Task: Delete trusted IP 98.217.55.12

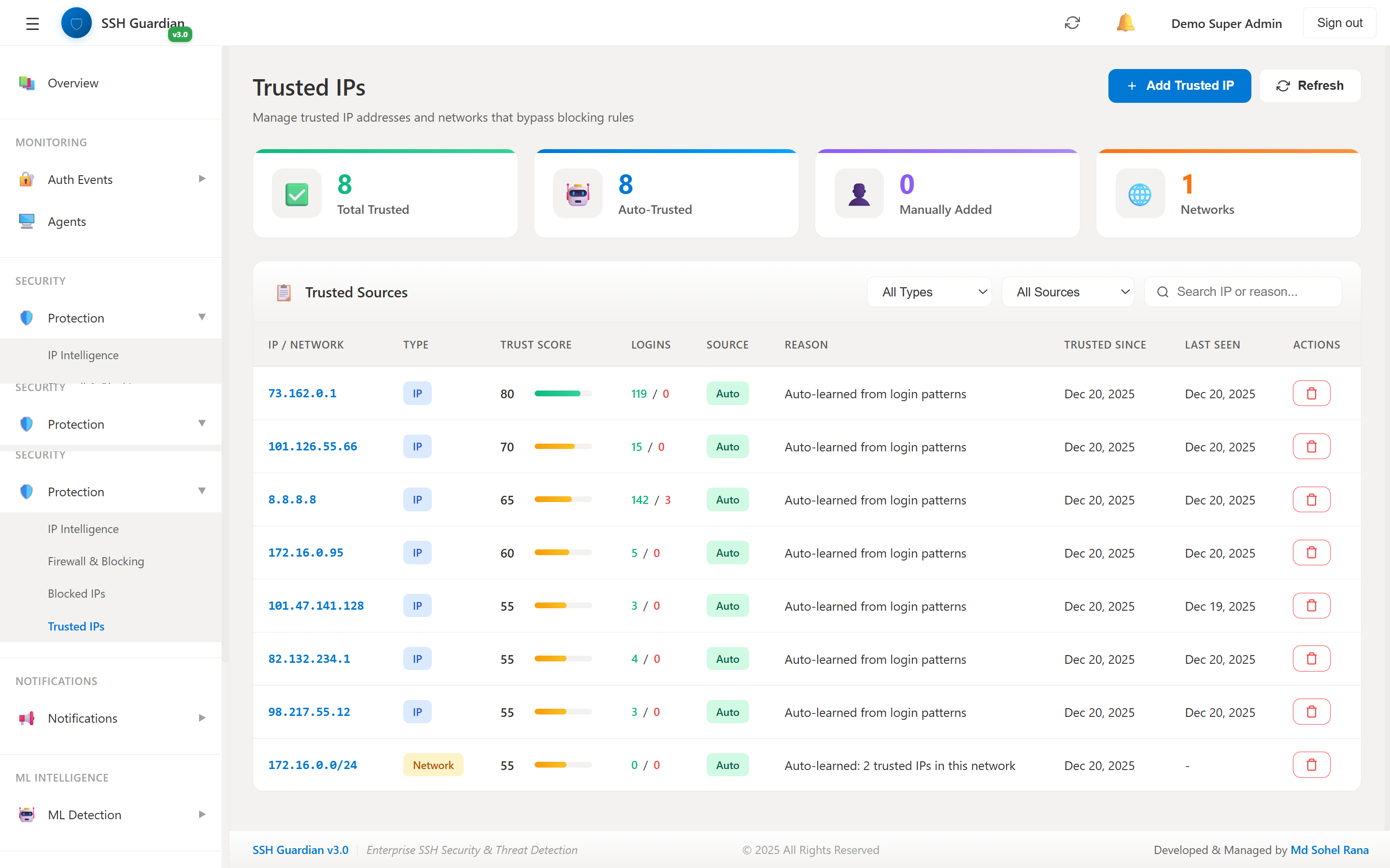Action: point(1311,712)
